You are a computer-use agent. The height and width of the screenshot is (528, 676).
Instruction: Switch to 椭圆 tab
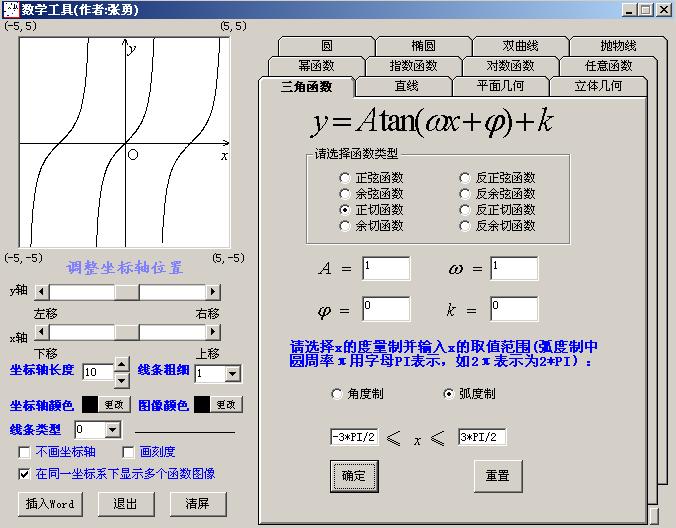423,46
